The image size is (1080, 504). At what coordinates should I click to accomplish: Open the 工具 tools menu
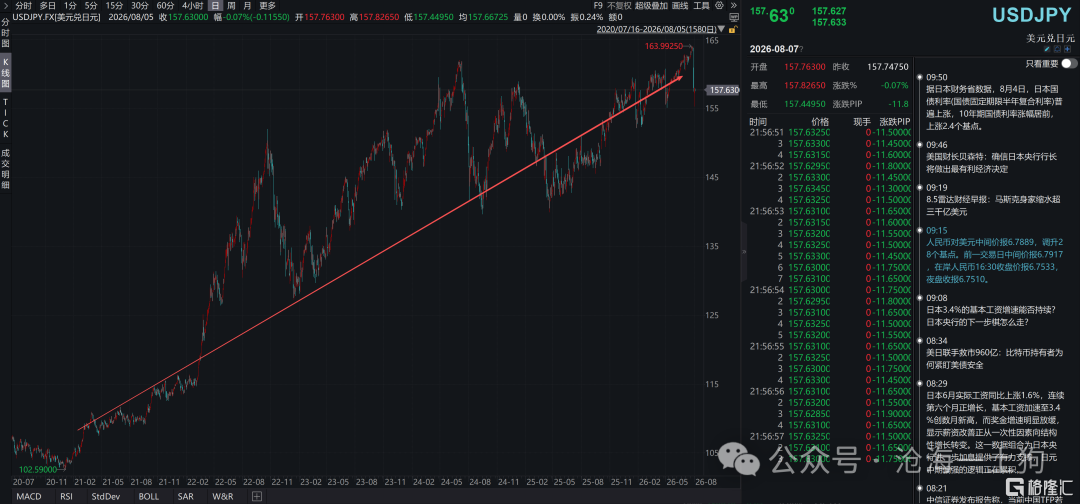(x=701, y=6)
